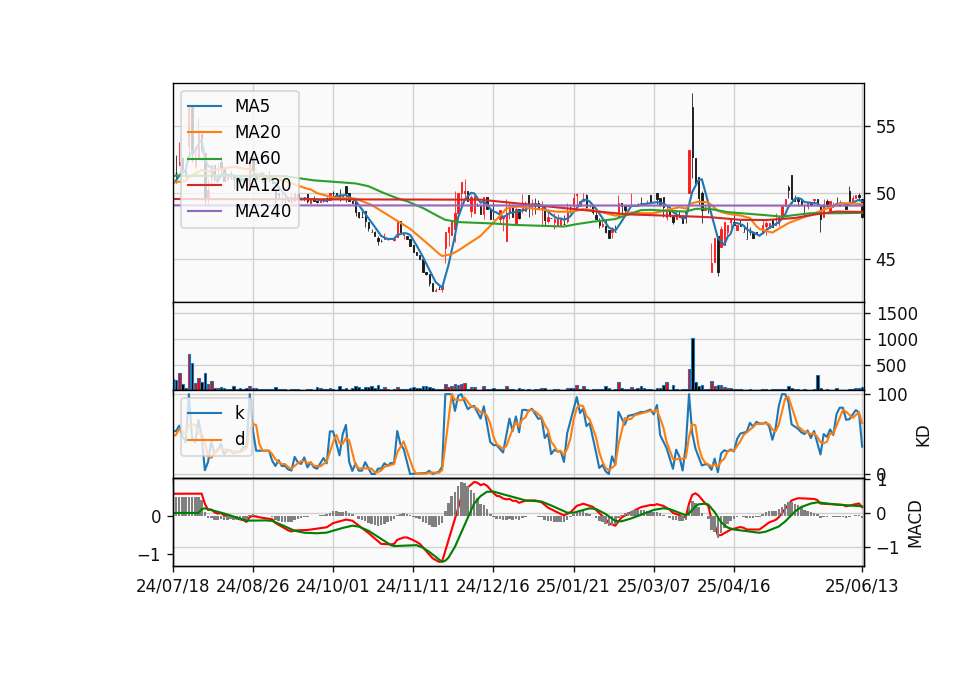Screen dimensions: 960x690
Task: Click the 500 volume axis tick label
Action: [892, 366]
